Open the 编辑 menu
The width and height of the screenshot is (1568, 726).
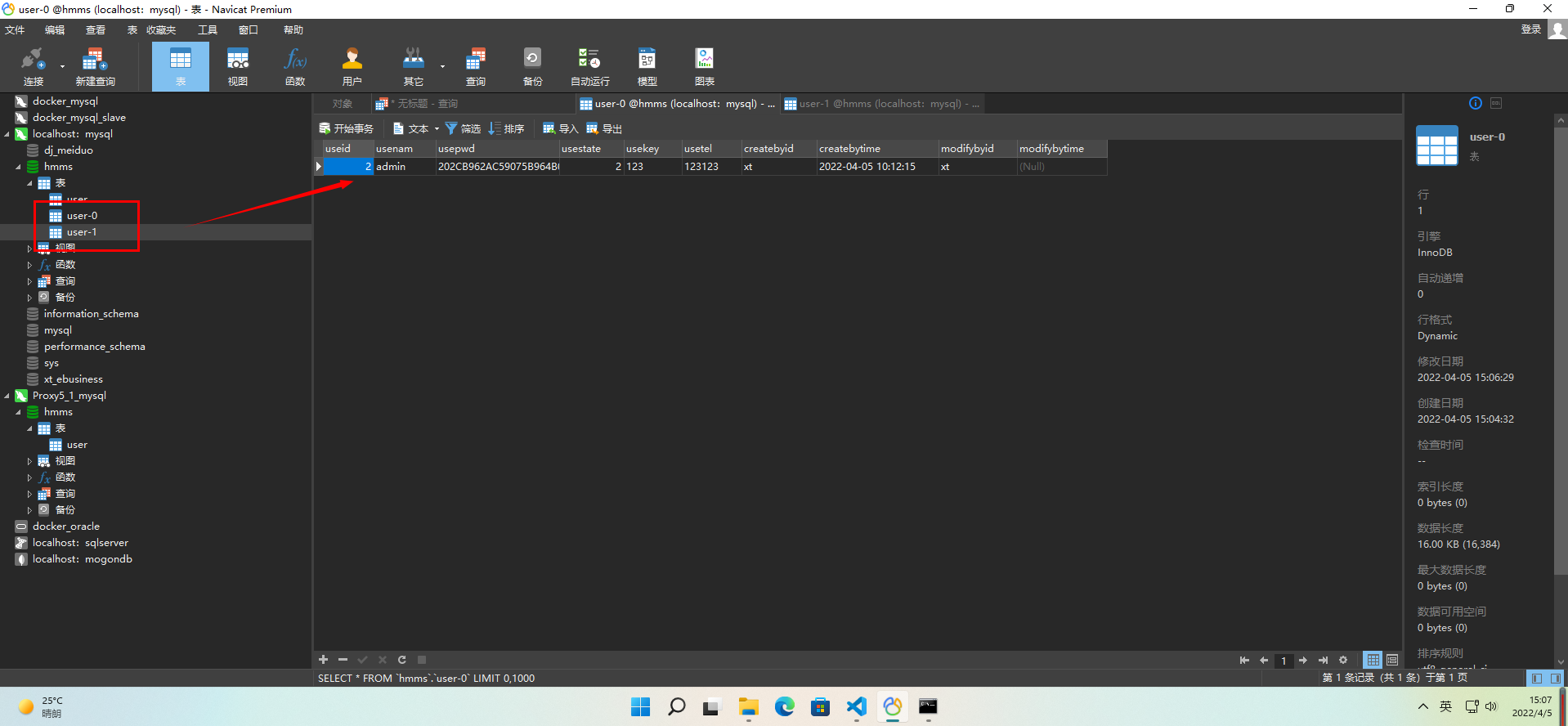pyautogui.click(x=55, y=29)
